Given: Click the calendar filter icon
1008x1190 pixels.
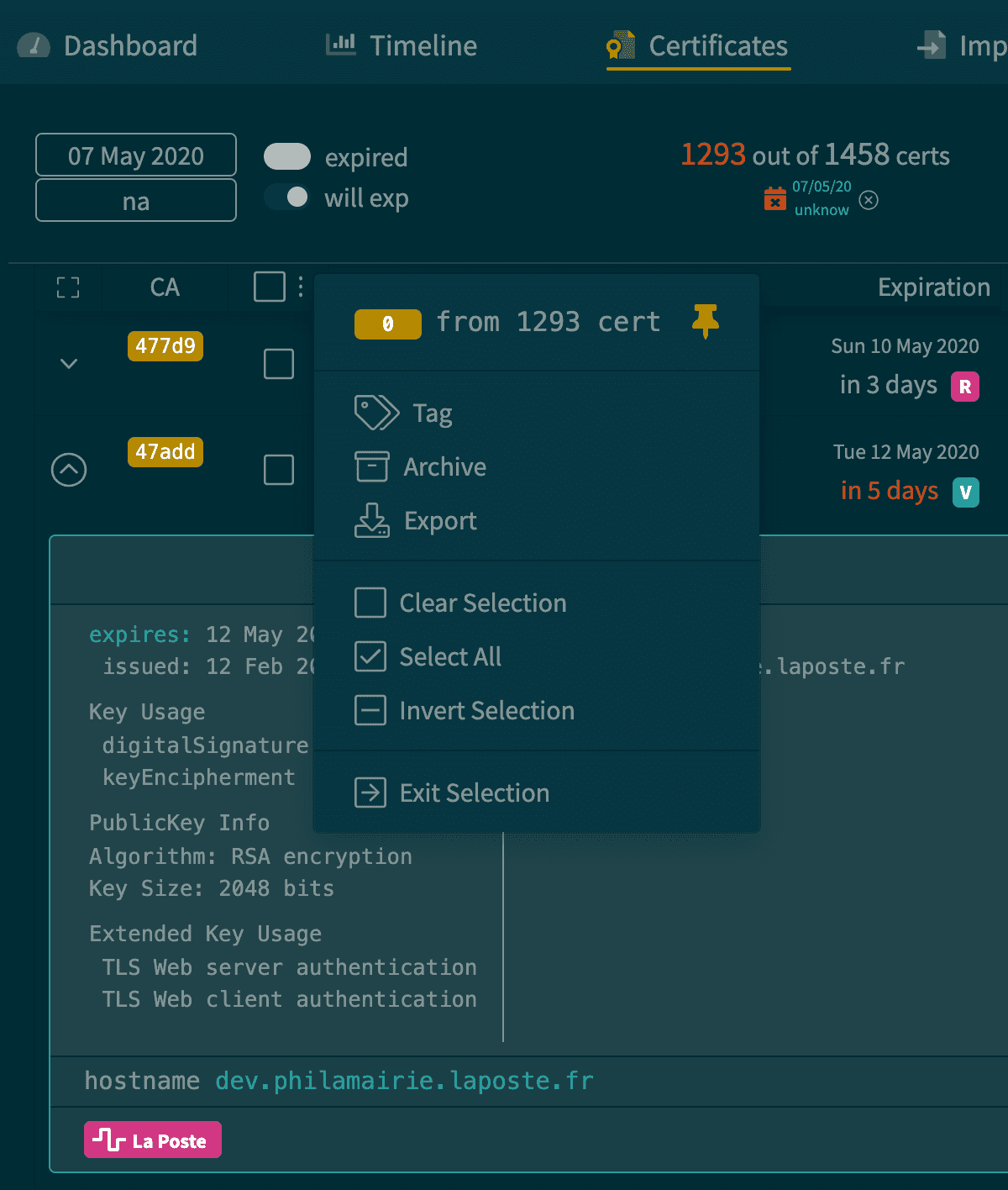Looking at the screenshot, I should coord(774,199).
